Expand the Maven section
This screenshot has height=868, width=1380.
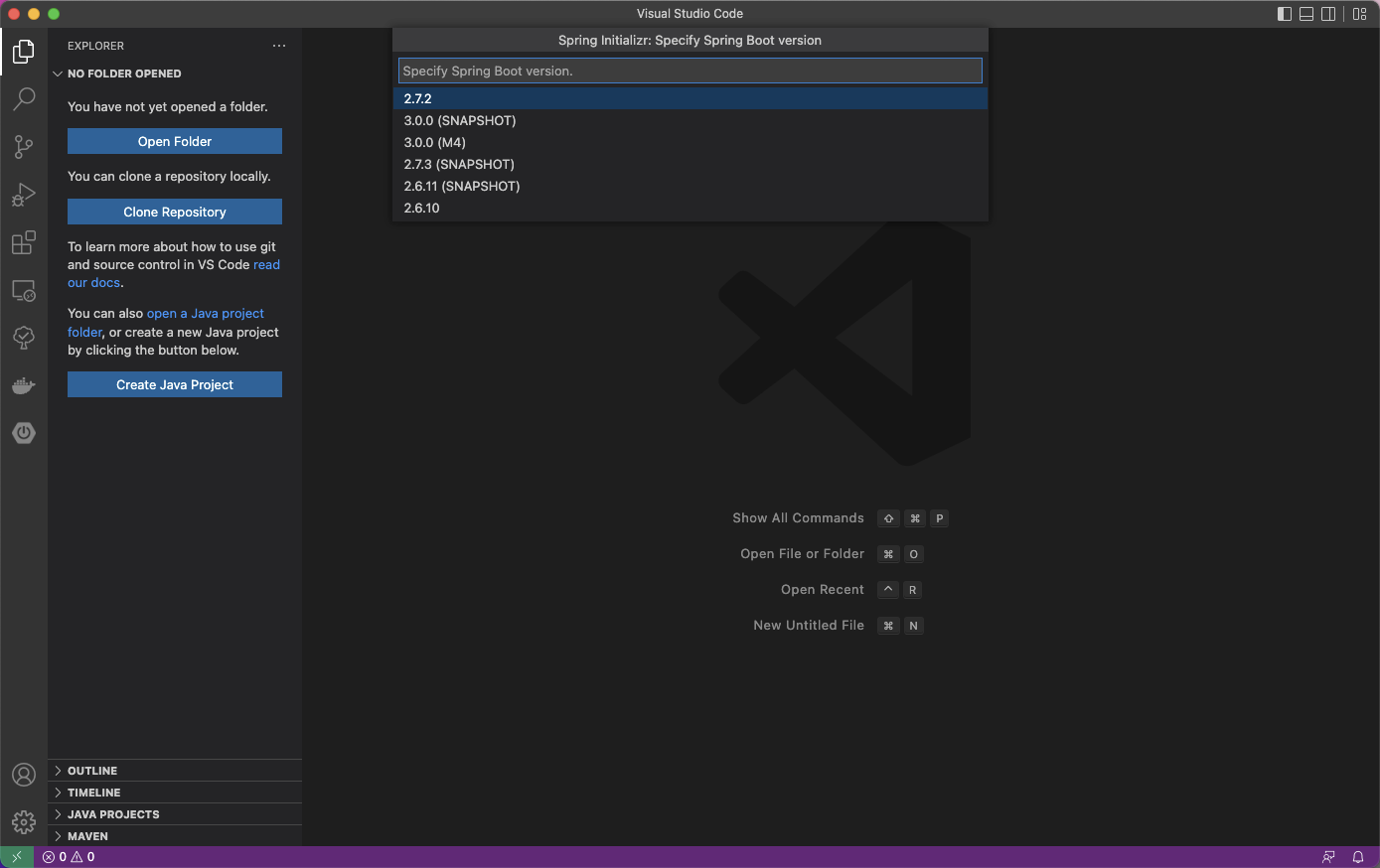point(175,836)
